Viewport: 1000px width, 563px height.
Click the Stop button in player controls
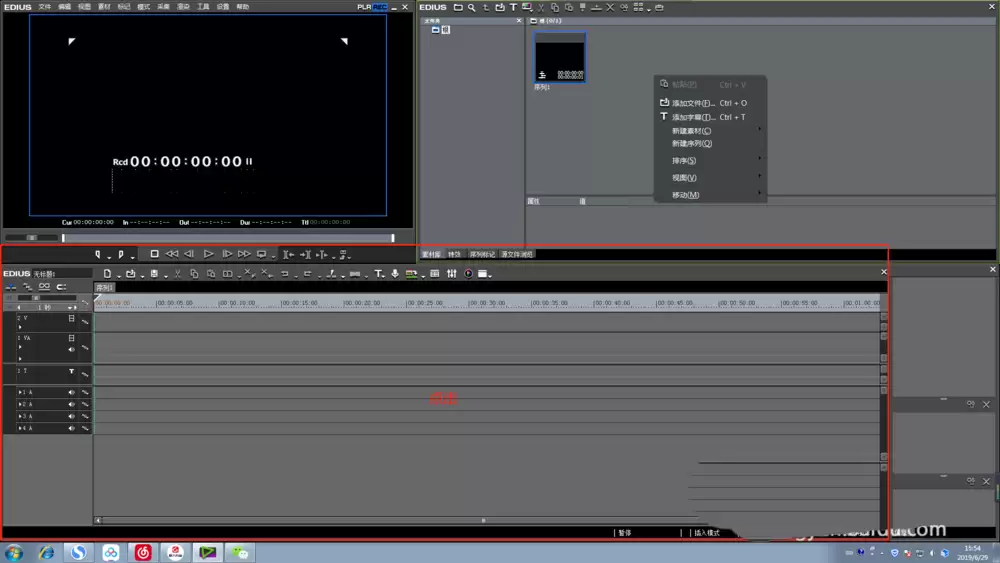point(154,254)
